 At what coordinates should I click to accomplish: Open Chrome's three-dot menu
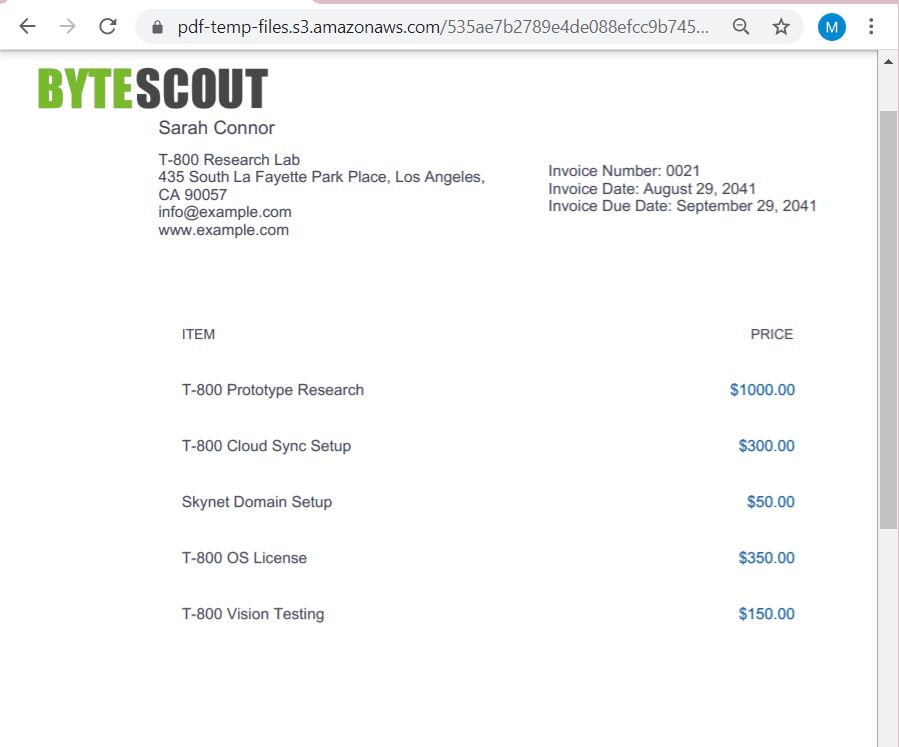tap(871, 27)
